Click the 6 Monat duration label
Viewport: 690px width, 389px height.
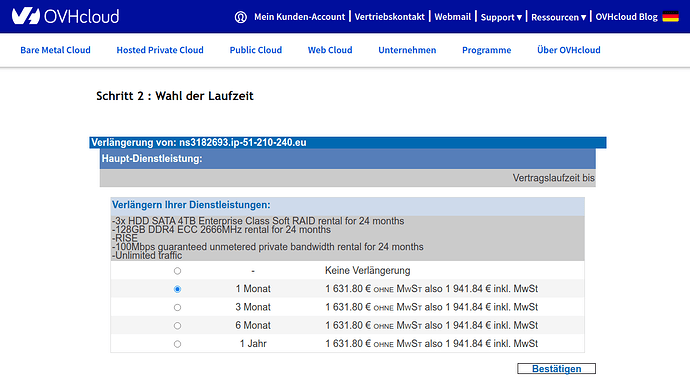point(253,326)
